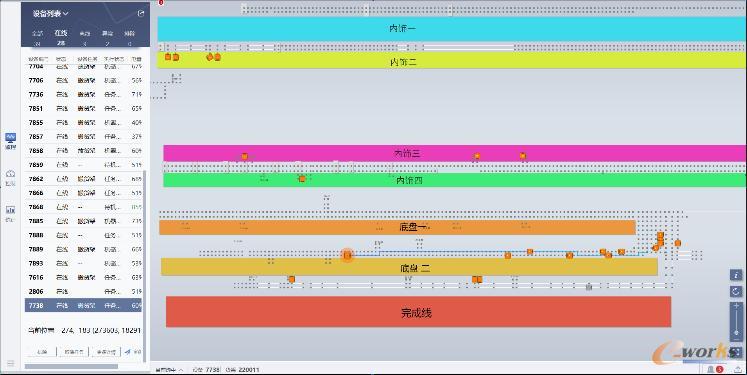The height and width of the screenshot is (375, 747).
Task: Click the pop-out icon in device list header
Action: pyautogui.click(x=141, y=14)
